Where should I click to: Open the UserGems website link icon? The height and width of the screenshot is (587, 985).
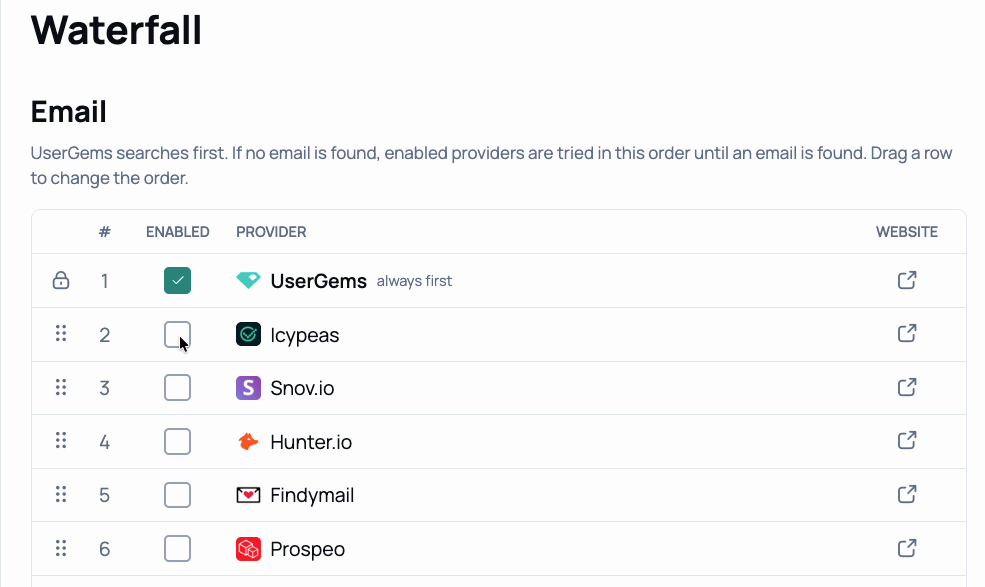click(x=906, y=280)
